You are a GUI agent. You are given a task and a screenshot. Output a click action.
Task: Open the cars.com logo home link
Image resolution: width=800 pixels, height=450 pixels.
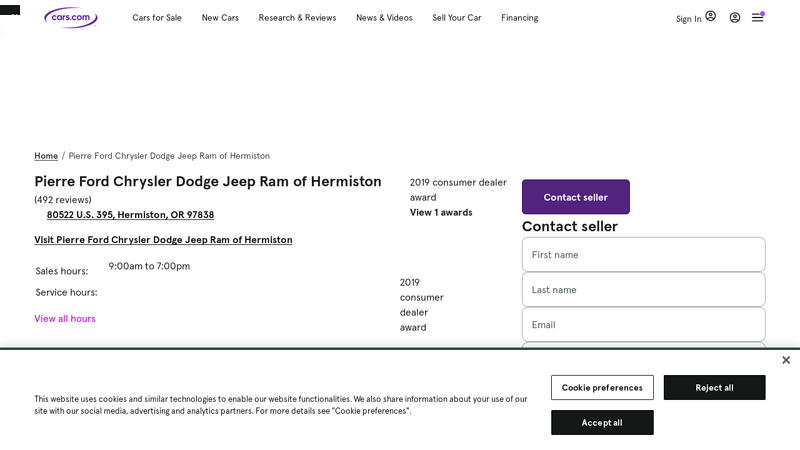(x=71, y=17)
